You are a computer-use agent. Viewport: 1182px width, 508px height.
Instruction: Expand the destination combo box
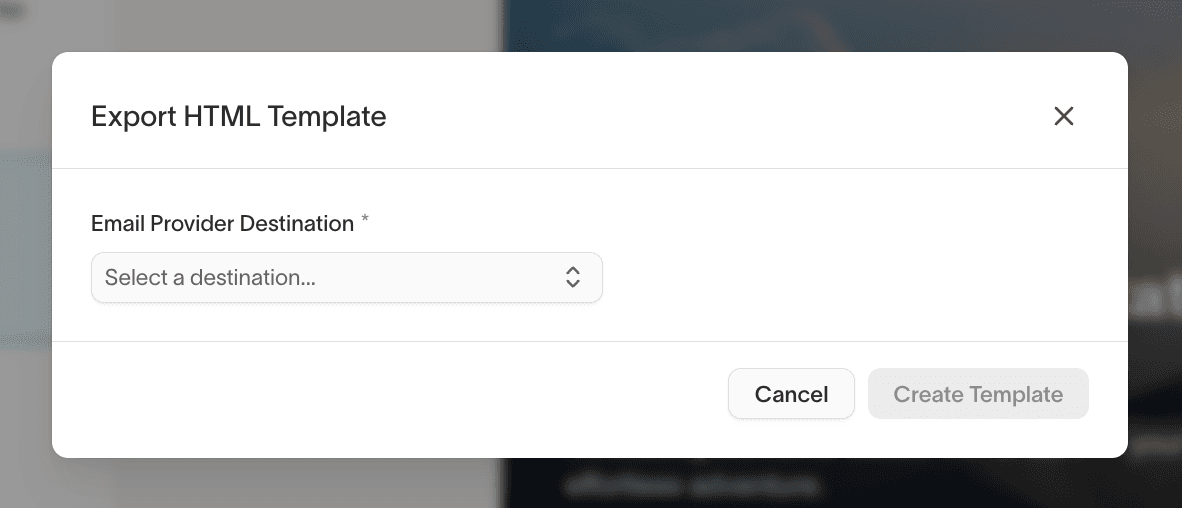click(346, 277)
